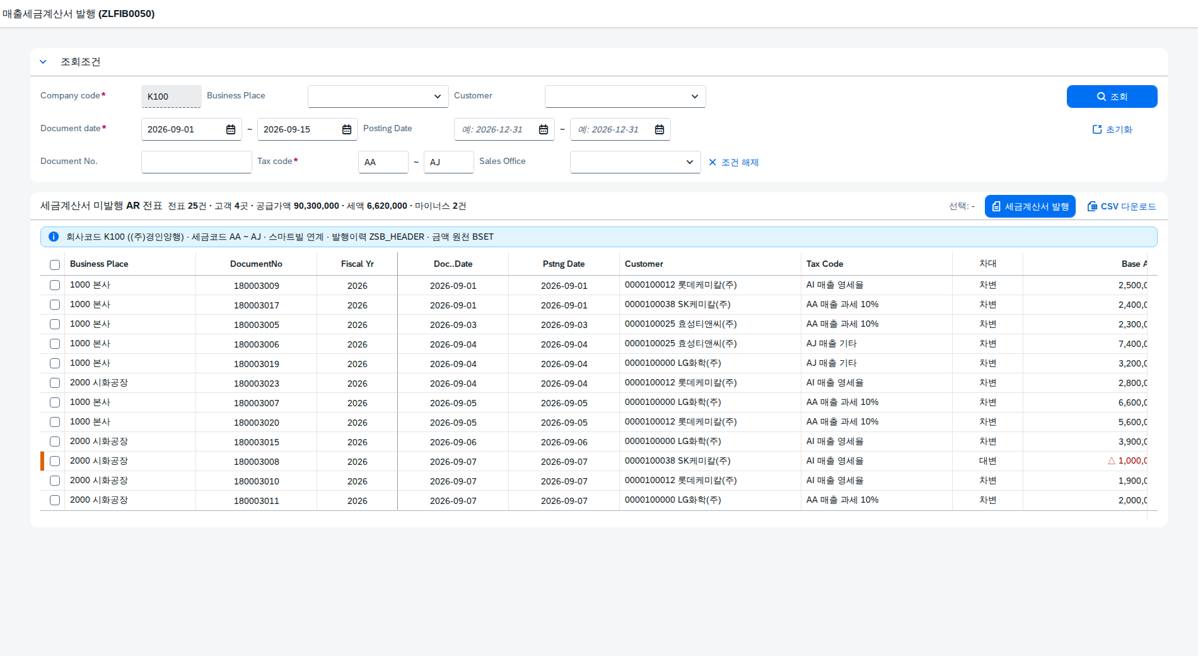Click the Document No. input field

click(196, 162)
